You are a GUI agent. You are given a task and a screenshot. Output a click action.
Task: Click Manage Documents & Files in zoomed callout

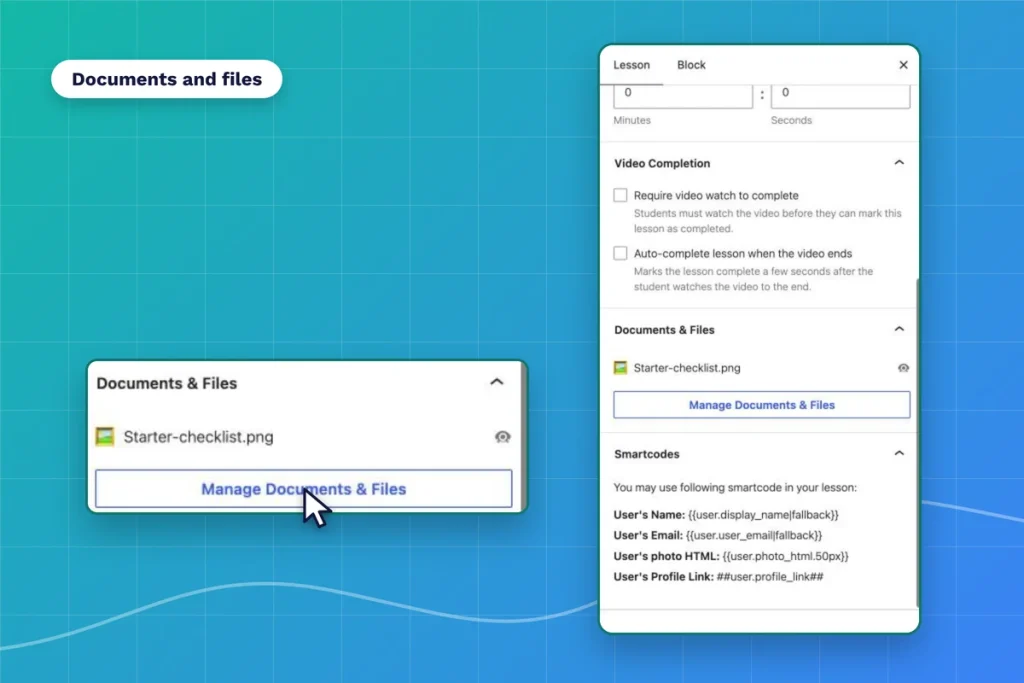[x=304, y=488]
